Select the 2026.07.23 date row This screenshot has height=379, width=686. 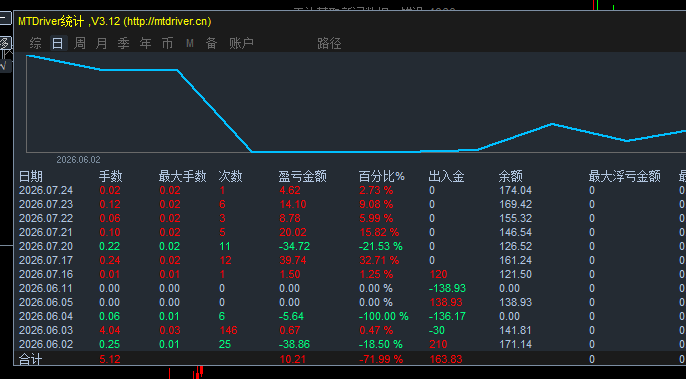pos(46,204)
